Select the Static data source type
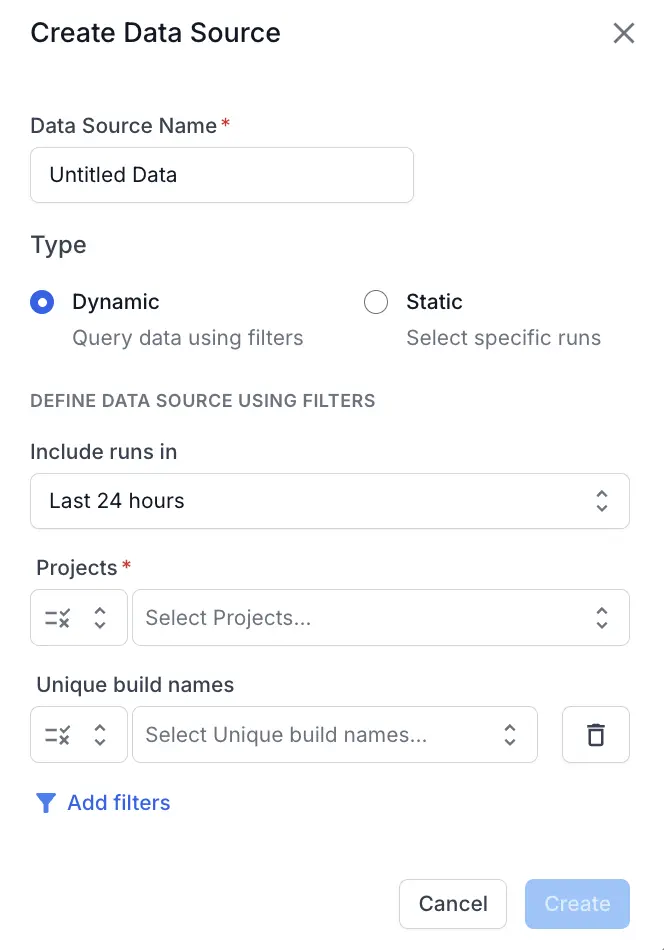The image size is (664, 950). 375,302
